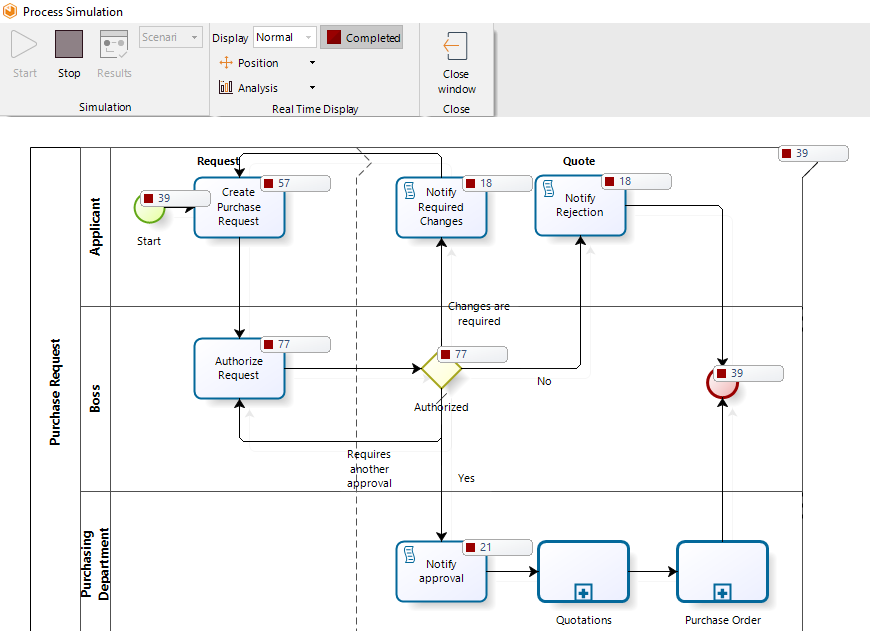The image size is (870, 631).
Task: Click the Analysis bar chart icon
Action: (x=226, y=87)
